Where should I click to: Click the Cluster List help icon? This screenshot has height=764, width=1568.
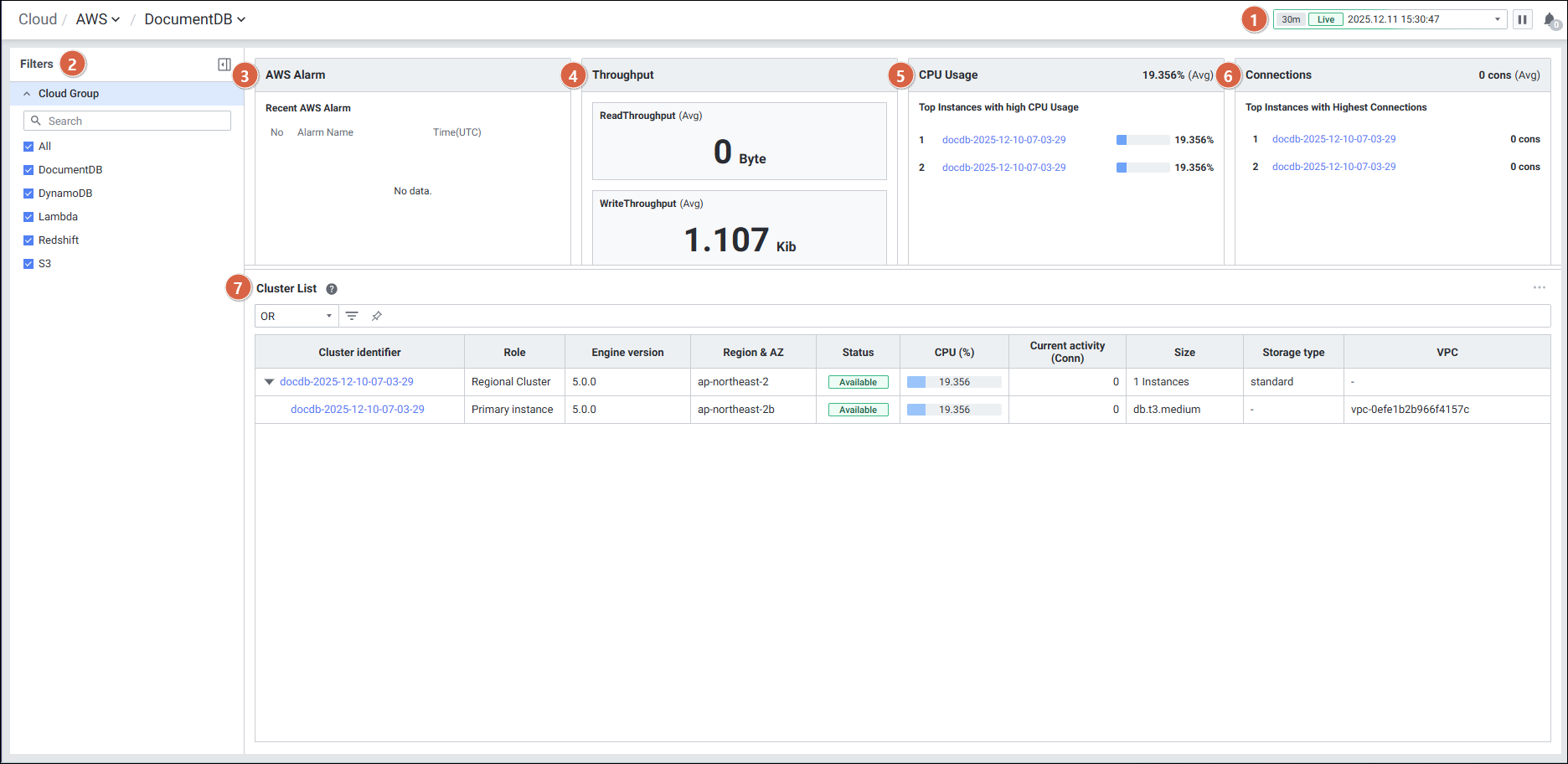pyautogui.click(x=332, y=289)
